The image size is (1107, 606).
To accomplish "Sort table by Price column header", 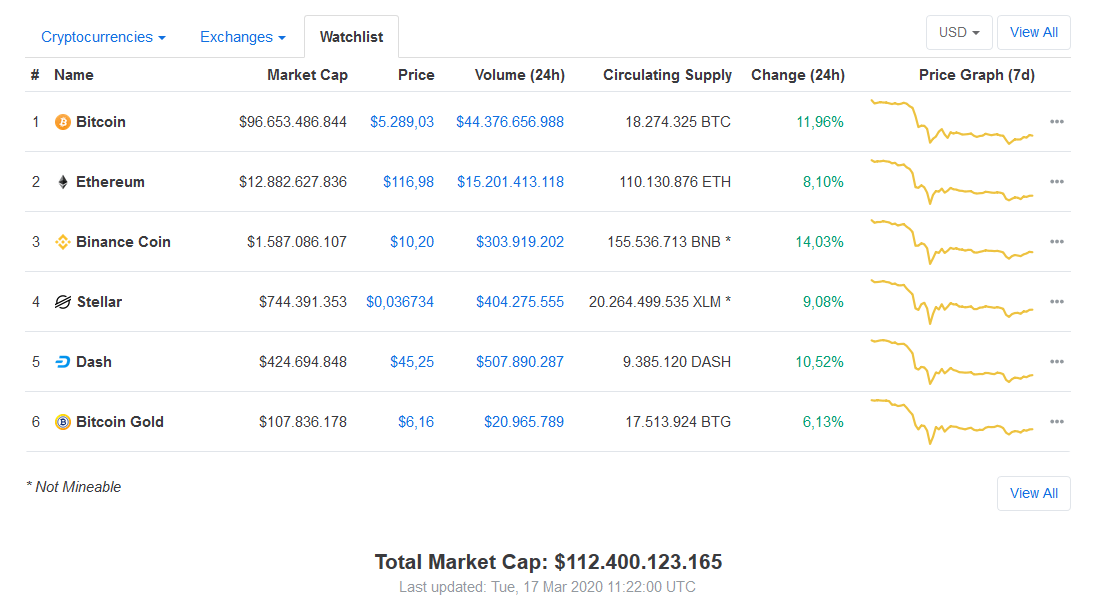I will point(416,75).
